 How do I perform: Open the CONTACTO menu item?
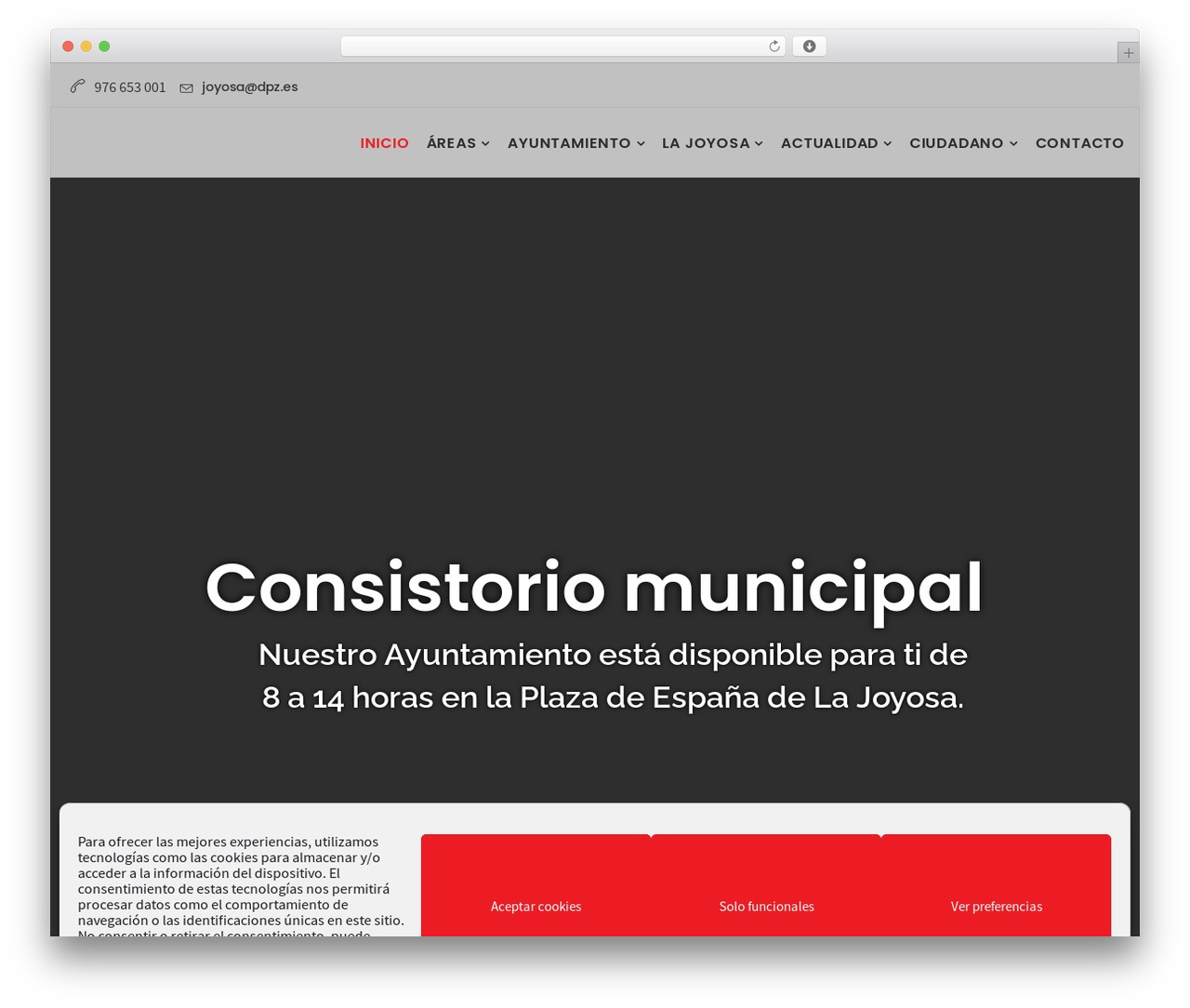pos(1079,143)
